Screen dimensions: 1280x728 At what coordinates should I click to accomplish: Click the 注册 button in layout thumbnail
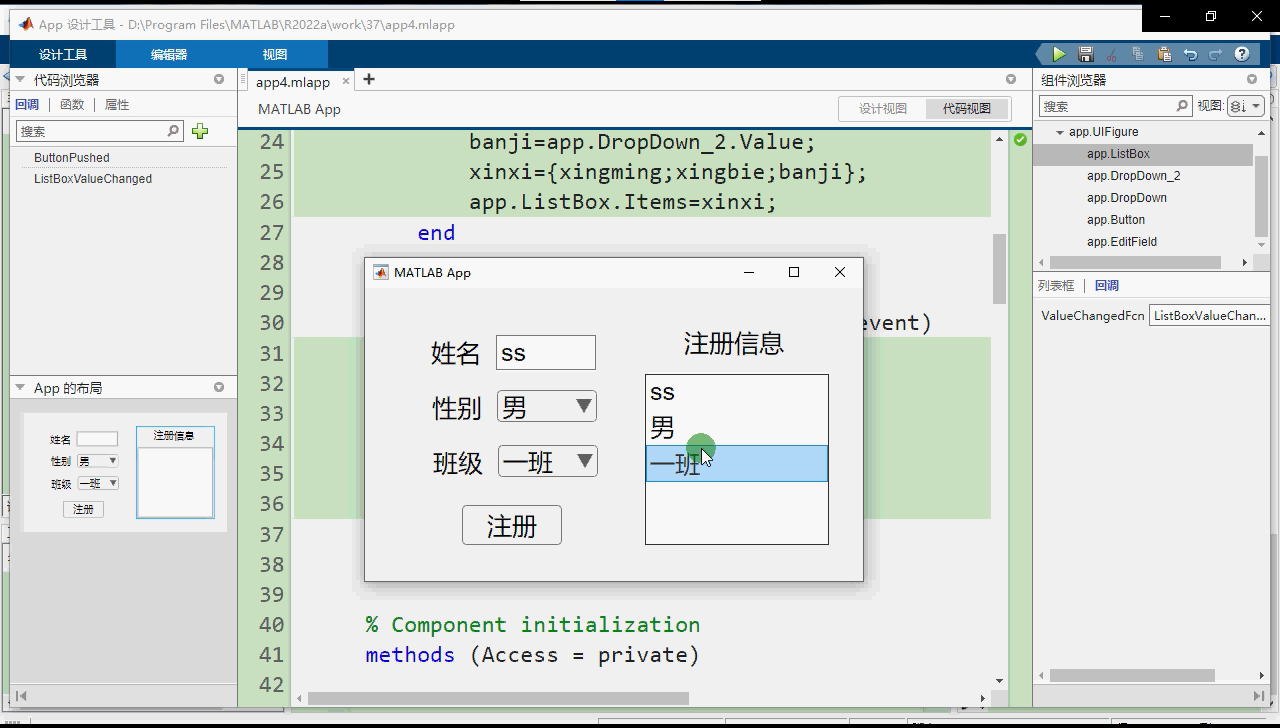click(83, 509)
